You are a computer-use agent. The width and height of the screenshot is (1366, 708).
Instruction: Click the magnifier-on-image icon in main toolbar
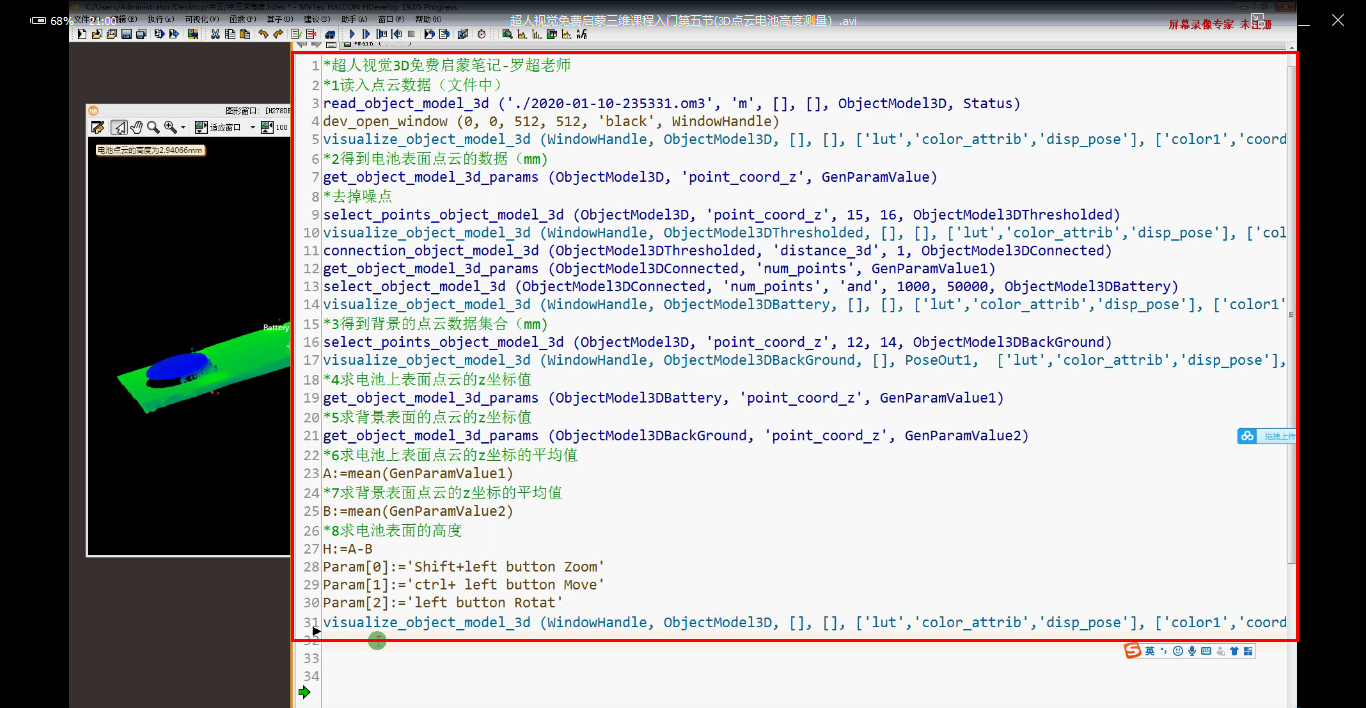pyautogui.click(x=507, y=34)
